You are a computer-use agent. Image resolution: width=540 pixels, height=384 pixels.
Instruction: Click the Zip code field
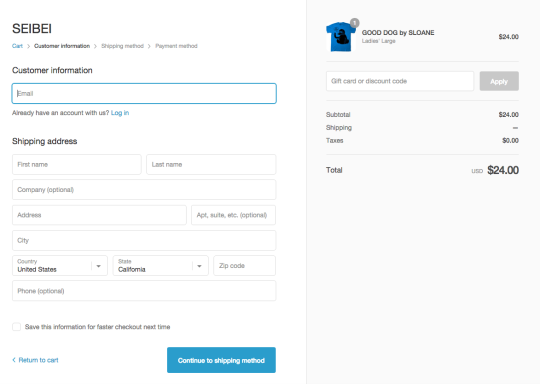pos(245,266)
